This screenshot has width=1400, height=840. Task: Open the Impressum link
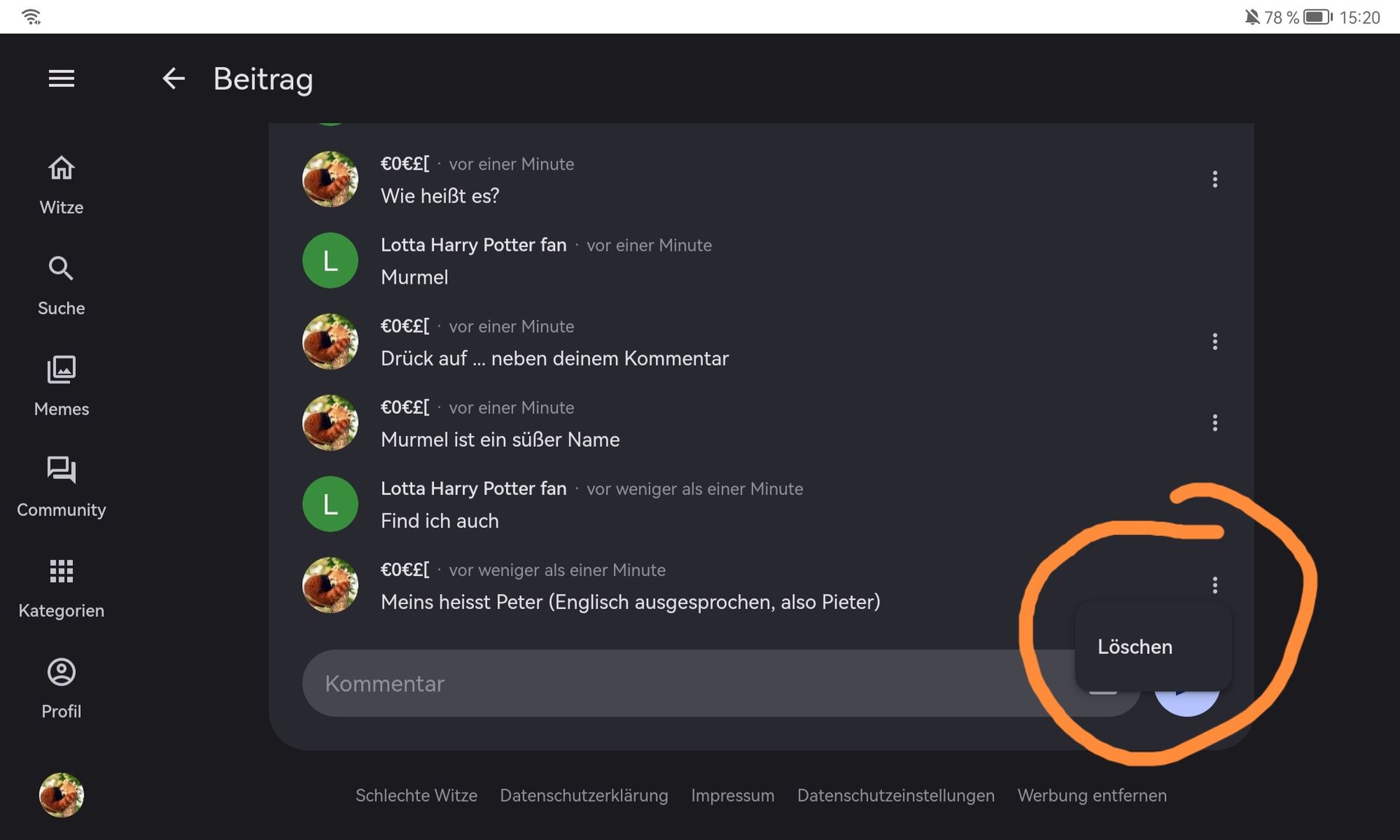coord(732,796)
